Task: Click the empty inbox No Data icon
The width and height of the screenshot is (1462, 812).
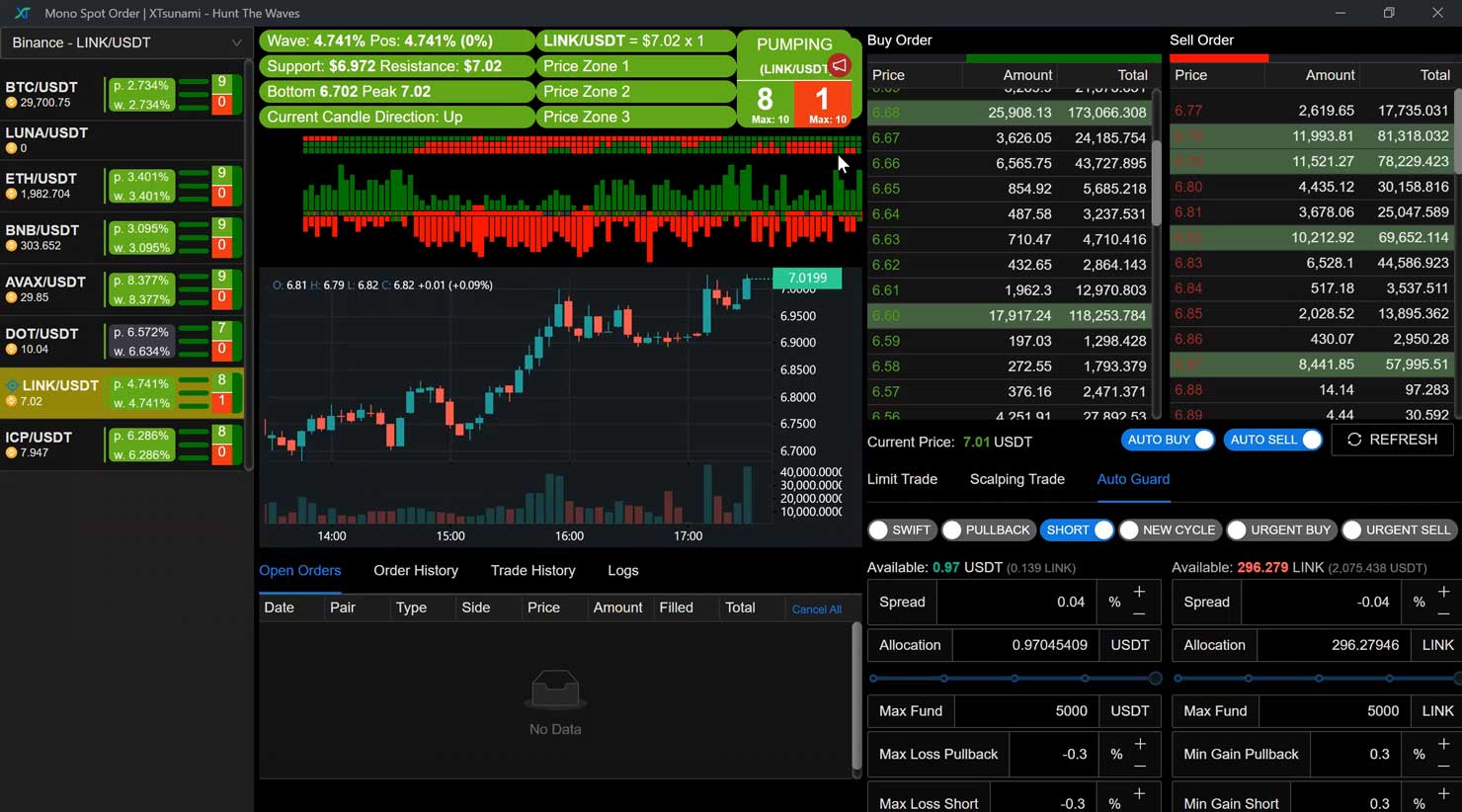Action: tap(555, 689)
